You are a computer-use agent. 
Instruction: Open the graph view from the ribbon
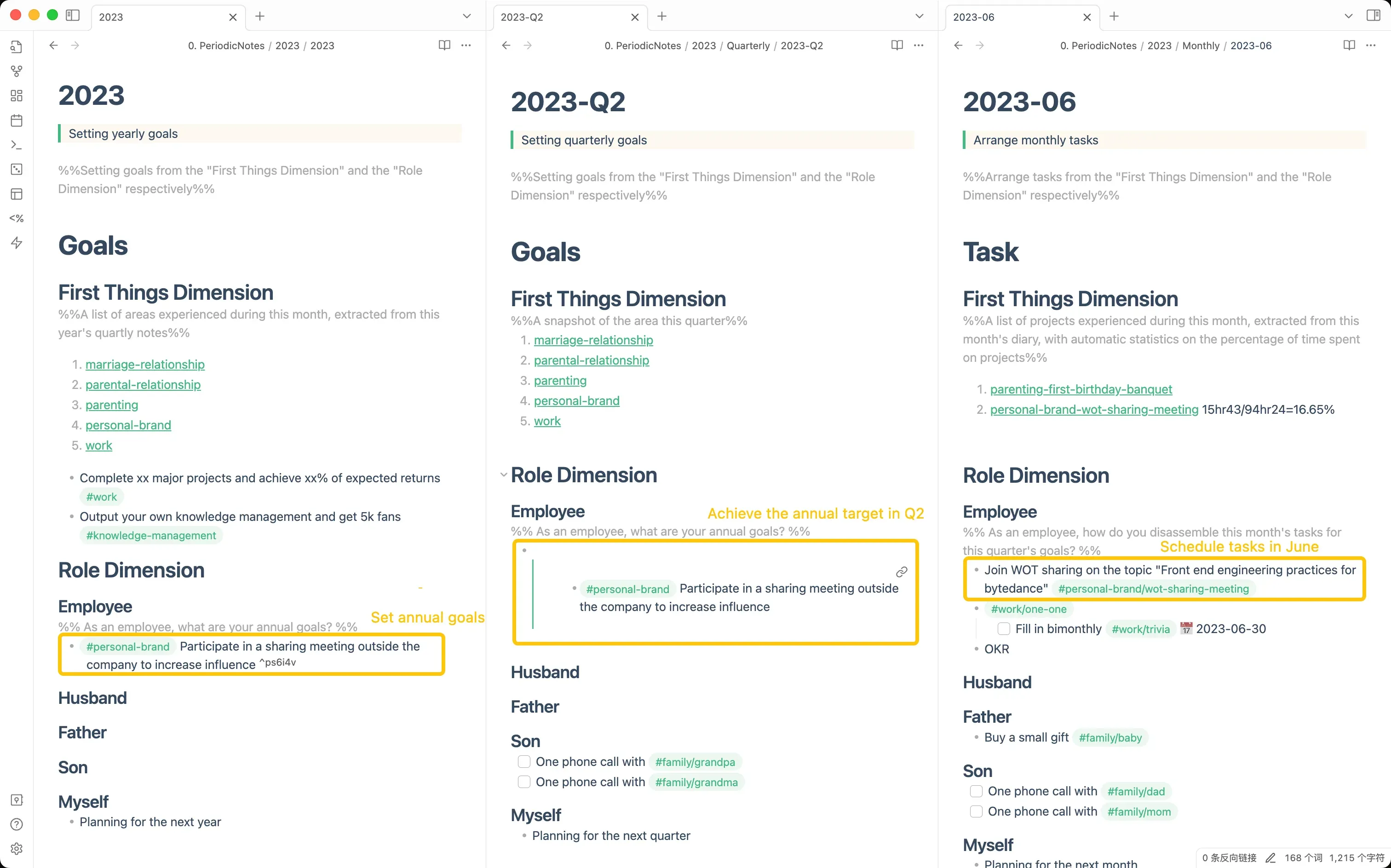click(17, 71)
